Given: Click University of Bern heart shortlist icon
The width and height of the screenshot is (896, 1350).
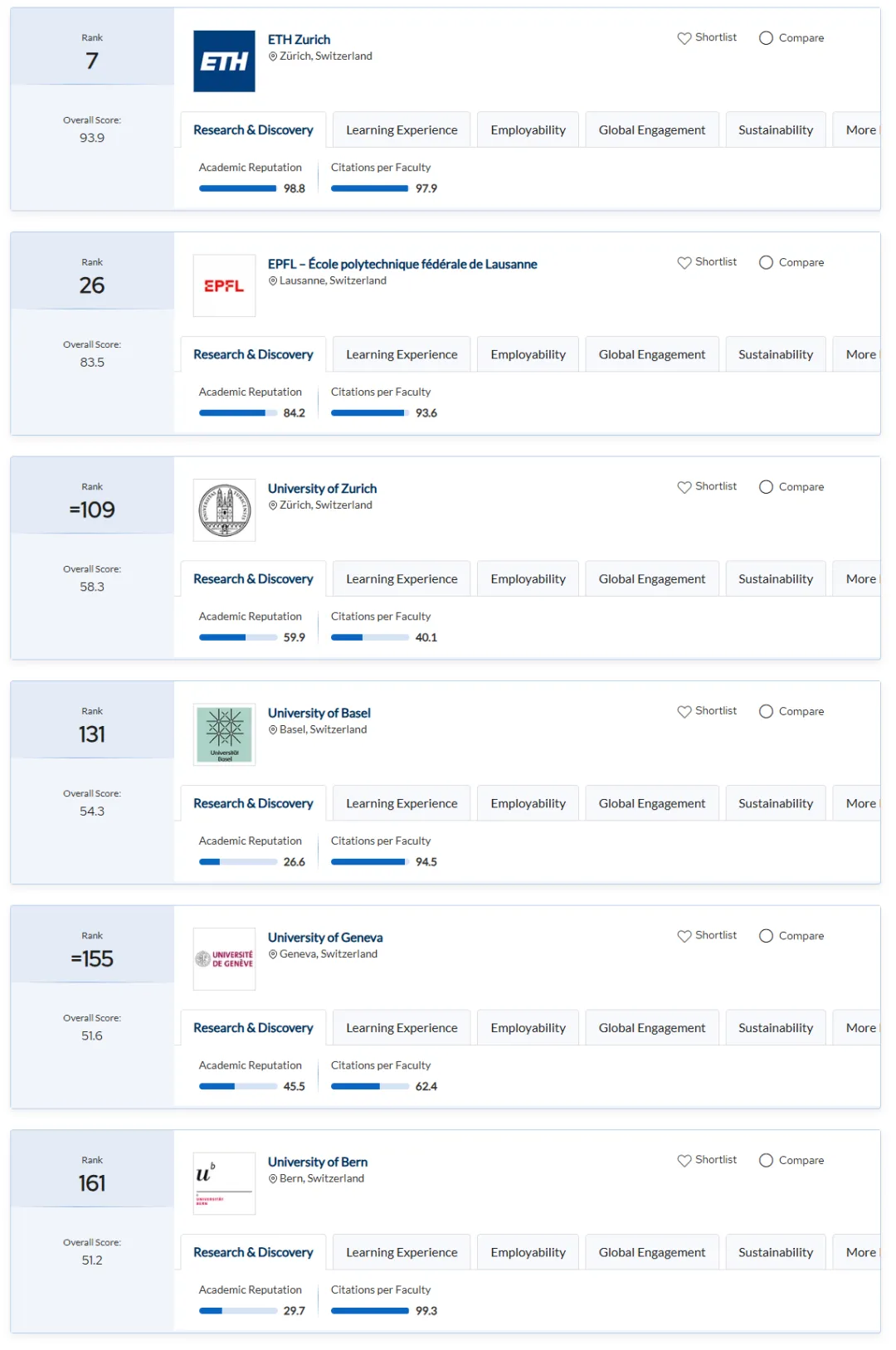Looking at the screenshot, I should [684, 1160].
